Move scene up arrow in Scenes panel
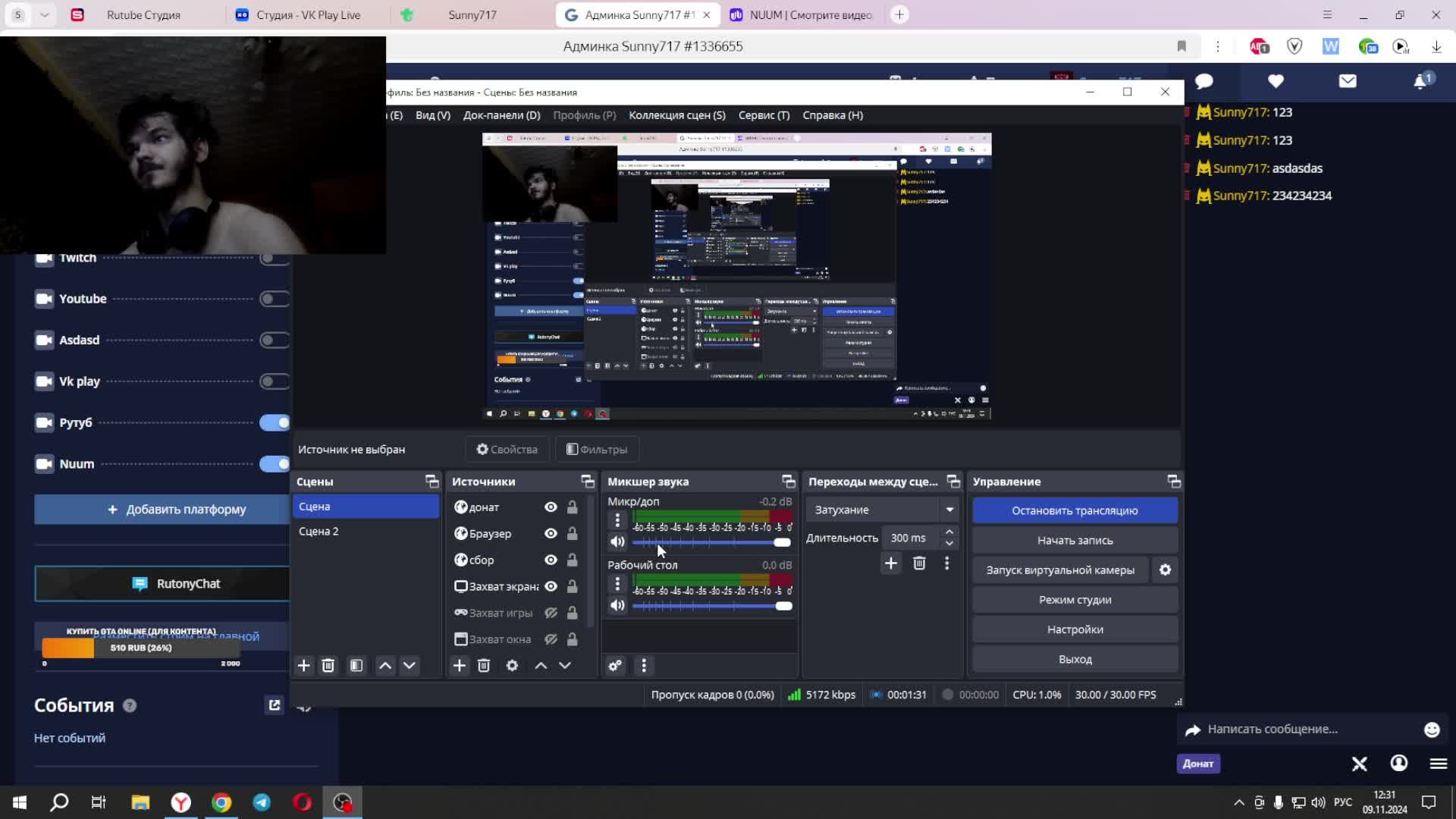 385,666
